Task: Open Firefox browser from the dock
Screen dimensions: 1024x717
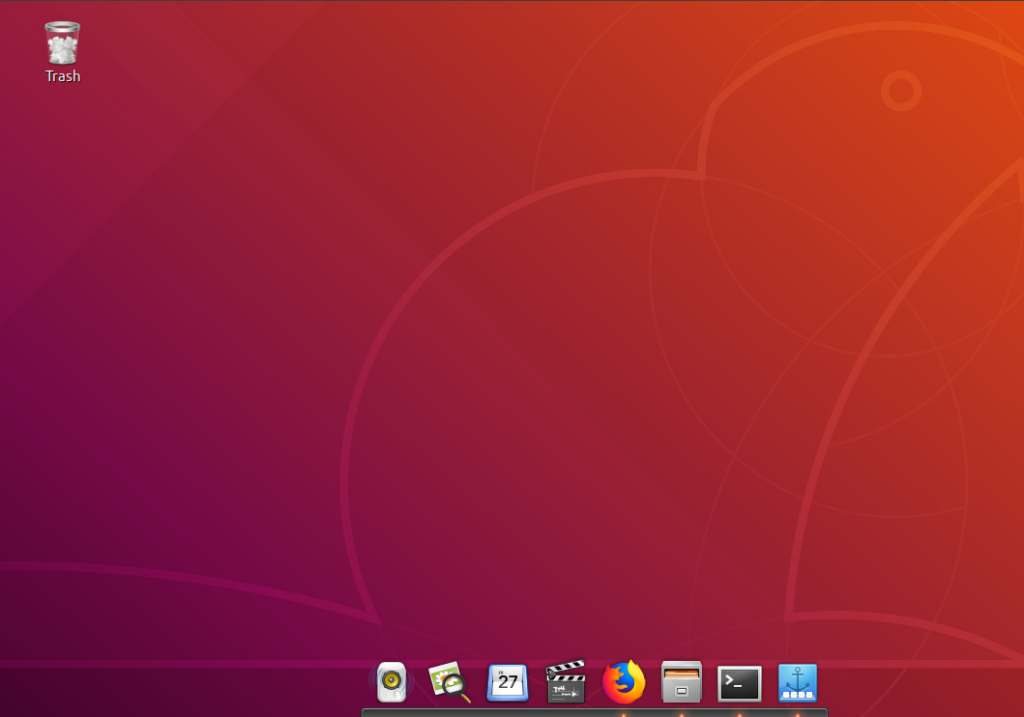Action: coord(624,683)
